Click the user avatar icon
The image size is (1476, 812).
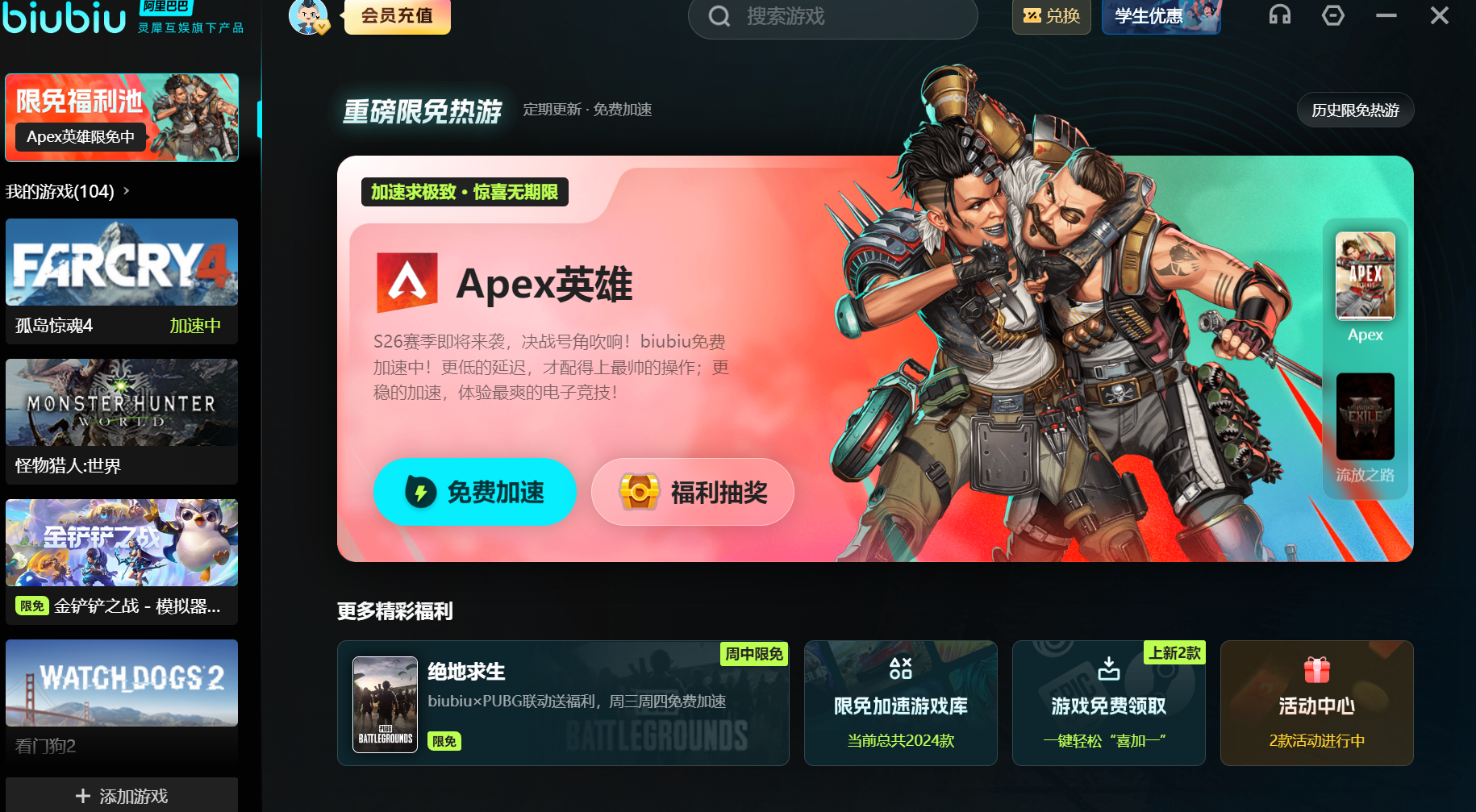click(309, 16)
